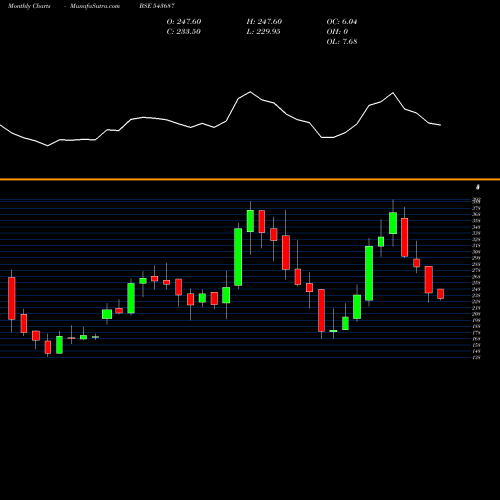
Task: Click the 'OH: 0' reading
Action: coord(337,31)
